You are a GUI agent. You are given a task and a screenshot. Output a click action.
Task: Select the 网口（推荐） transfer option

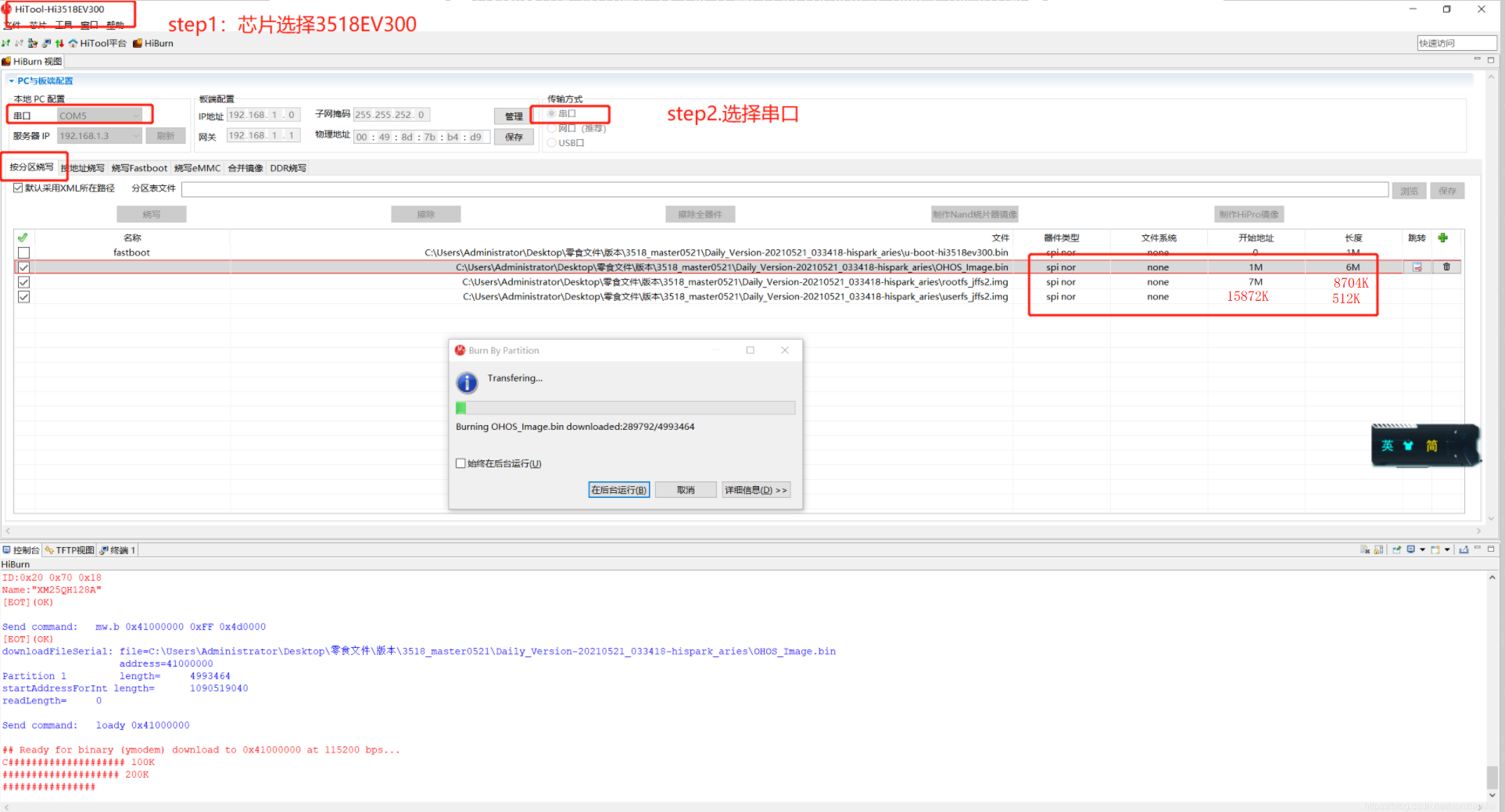[552, 128]
